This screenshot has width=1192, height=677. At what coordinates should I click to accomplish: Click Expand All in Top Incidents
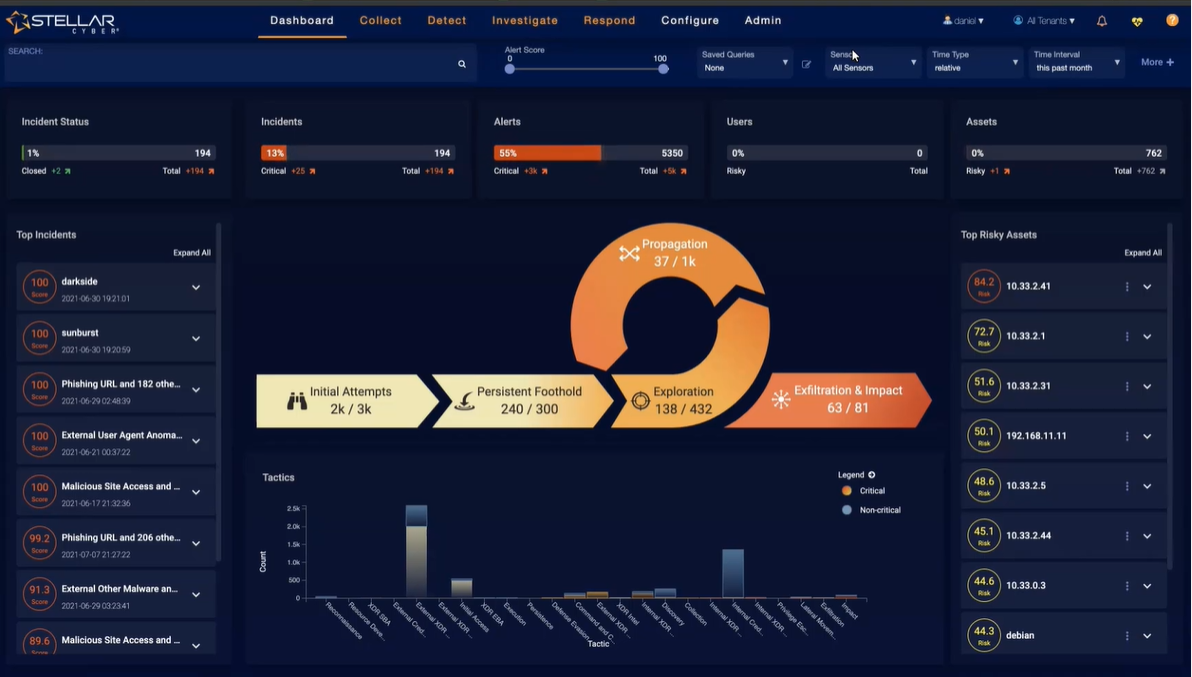[x=192, y=253]
